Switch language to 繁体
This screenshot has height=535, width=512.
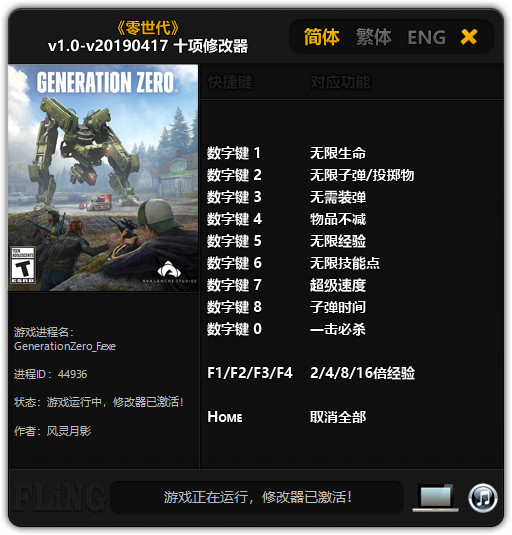pyautogui.click(x=374, y=37)
